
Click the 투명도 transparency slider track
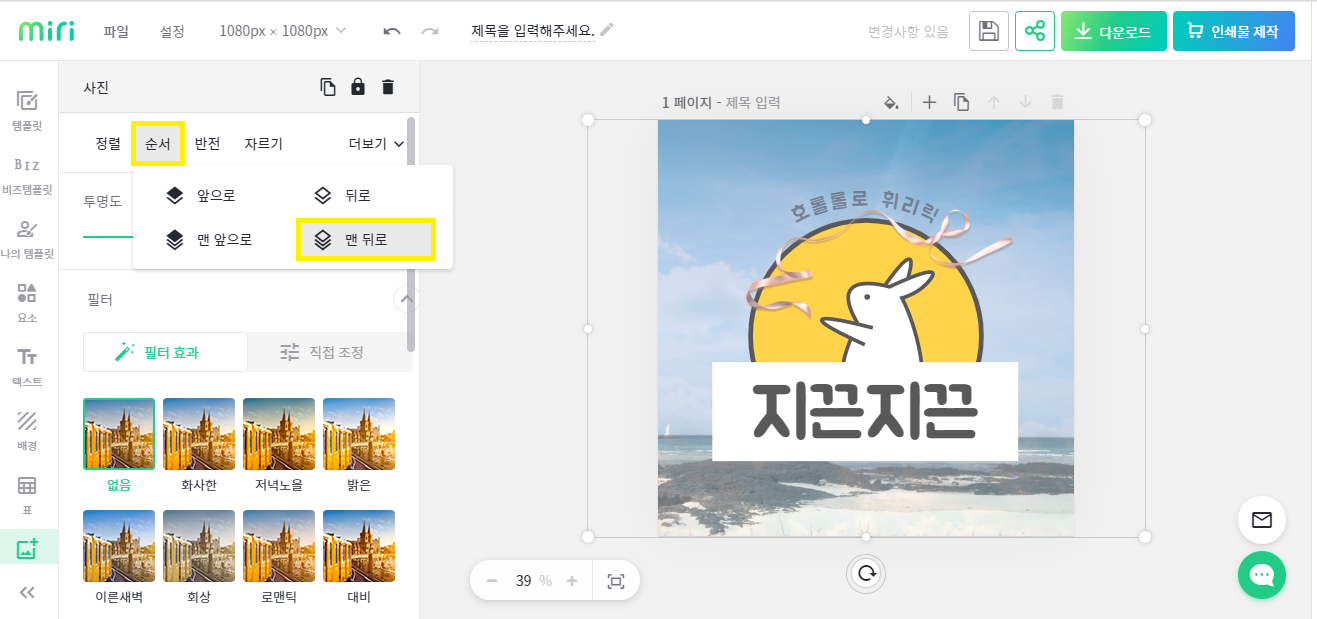pos(108,237)
